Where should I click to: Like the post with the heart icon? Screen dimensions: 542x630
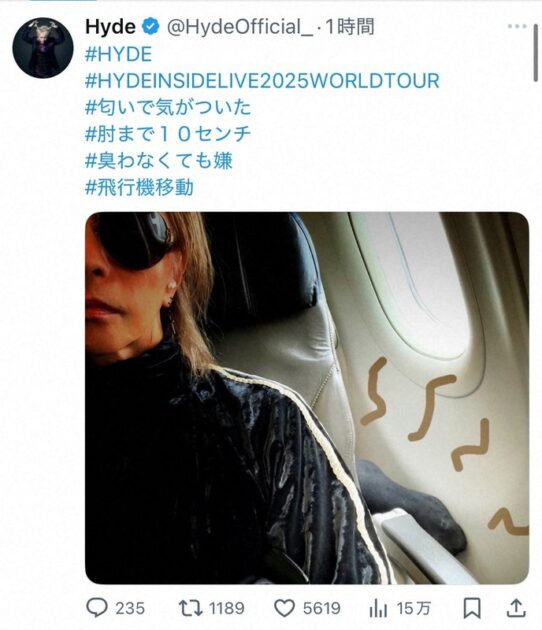click(284, 608)
